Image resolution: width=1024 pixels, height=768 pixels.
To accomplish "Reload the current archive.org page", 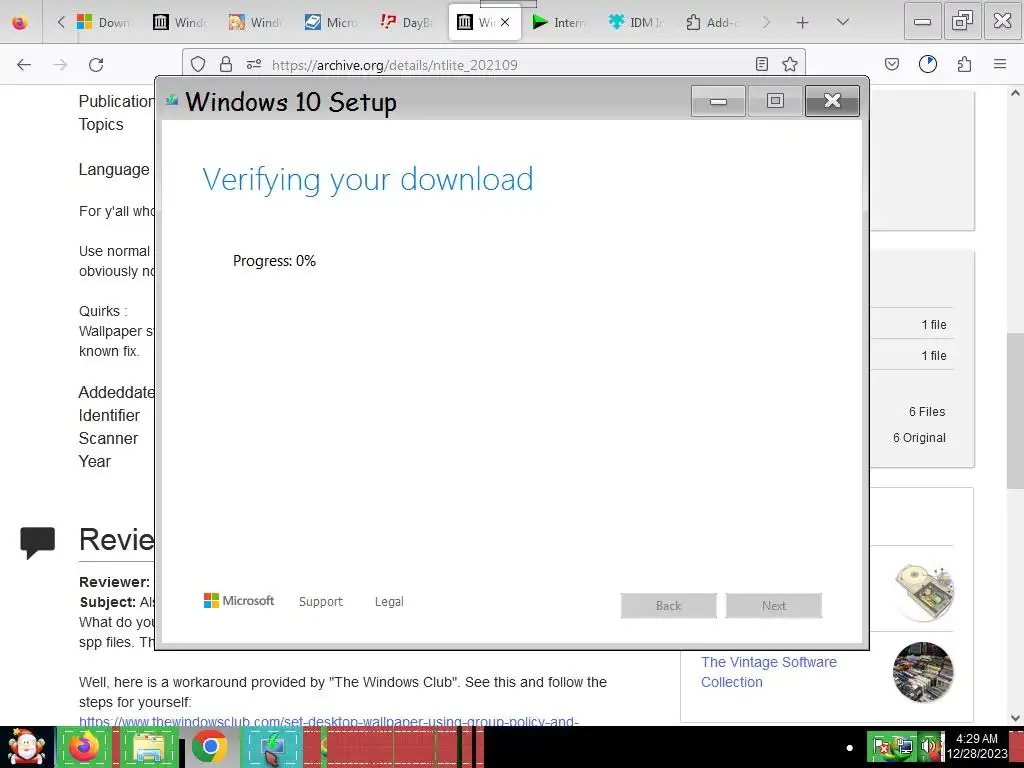I will pyautogui.click(x=96, y=65).
